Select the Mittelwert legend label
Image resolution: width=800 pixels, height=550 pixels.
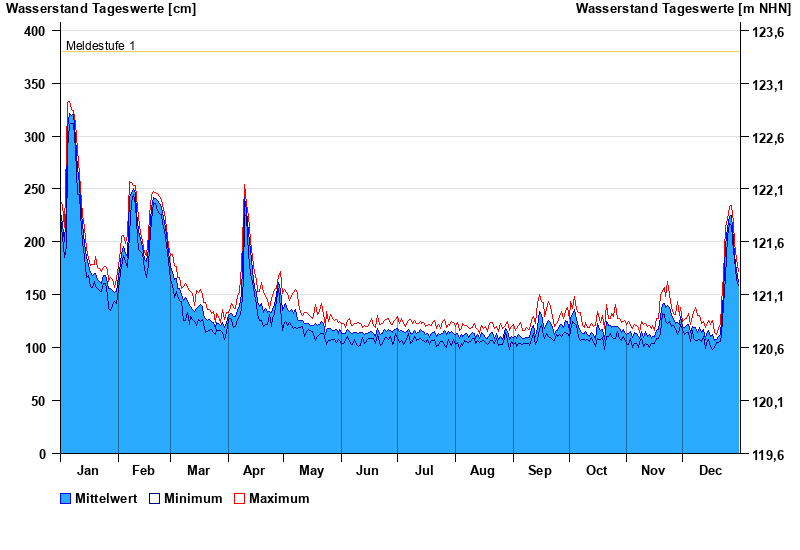107,499
